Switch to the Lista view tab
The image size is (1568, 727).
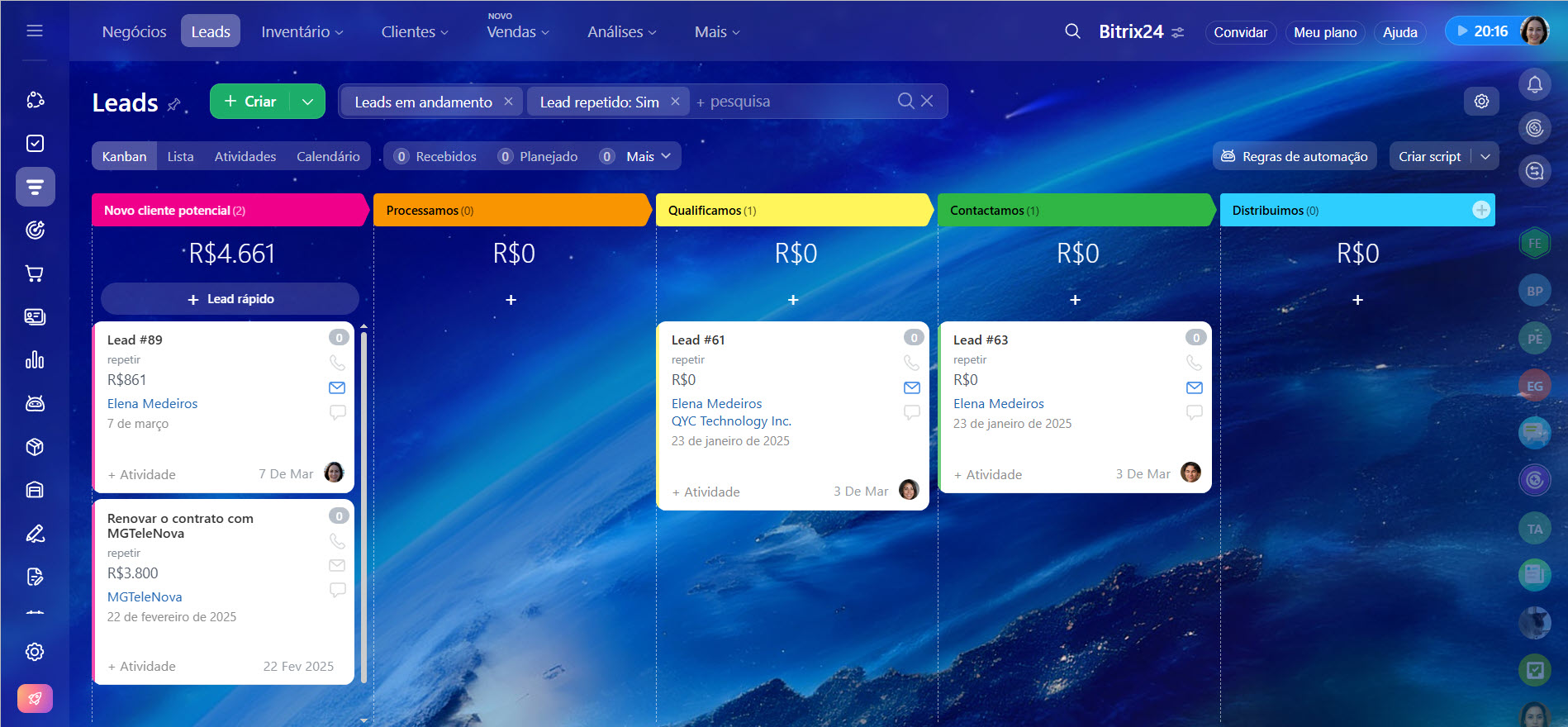click(x=180, y=156)
